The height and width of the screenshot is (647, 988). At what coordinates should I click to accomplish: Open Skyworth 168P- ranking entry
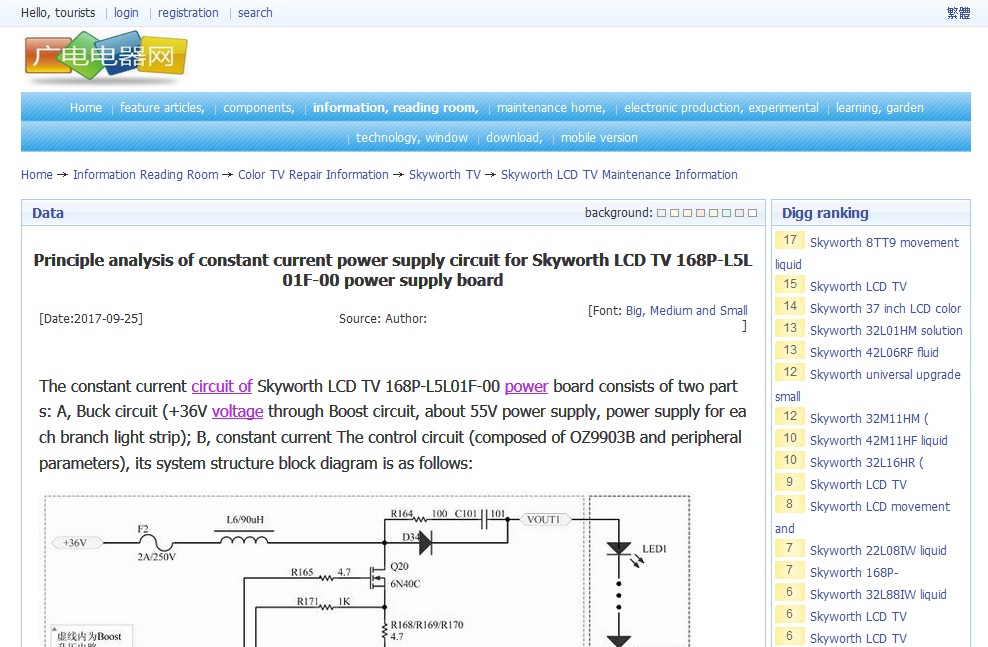click(854, 573)
